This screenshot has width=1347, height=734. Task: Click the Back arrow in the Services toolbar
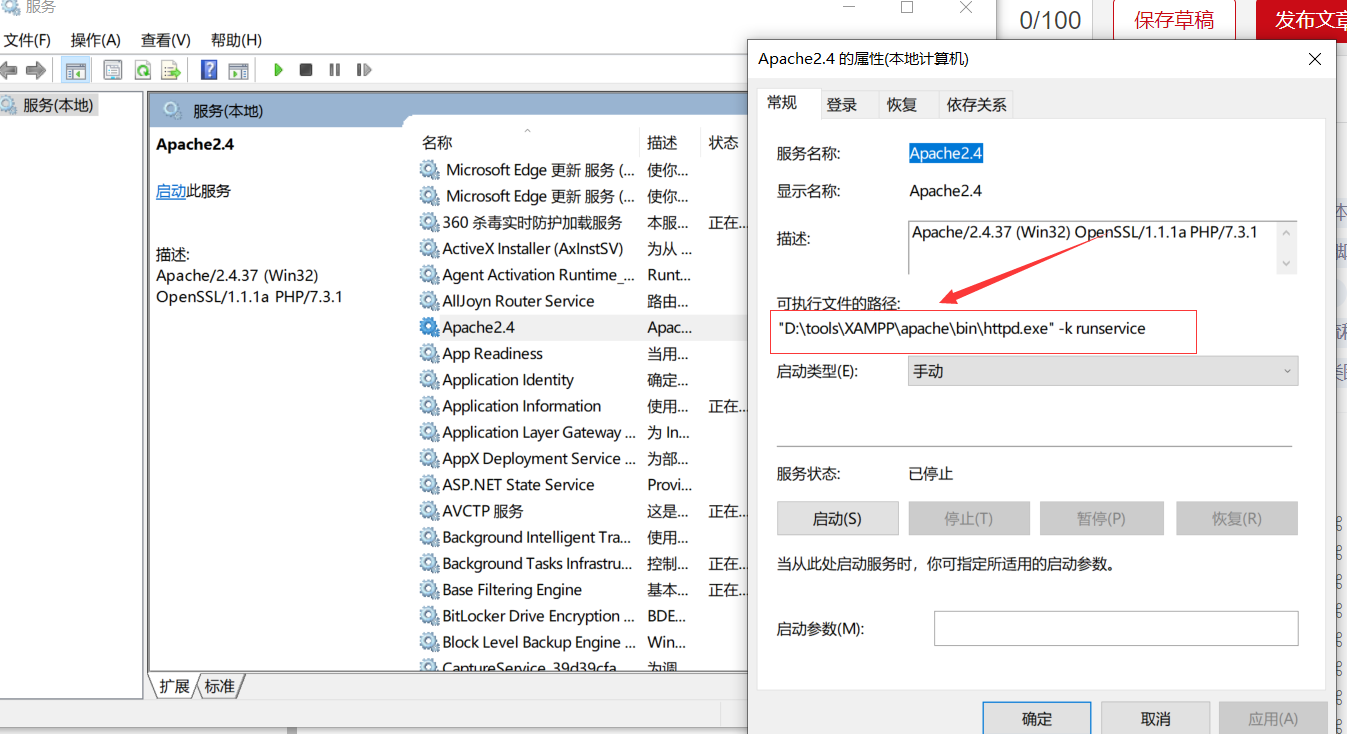click(9, 70)
